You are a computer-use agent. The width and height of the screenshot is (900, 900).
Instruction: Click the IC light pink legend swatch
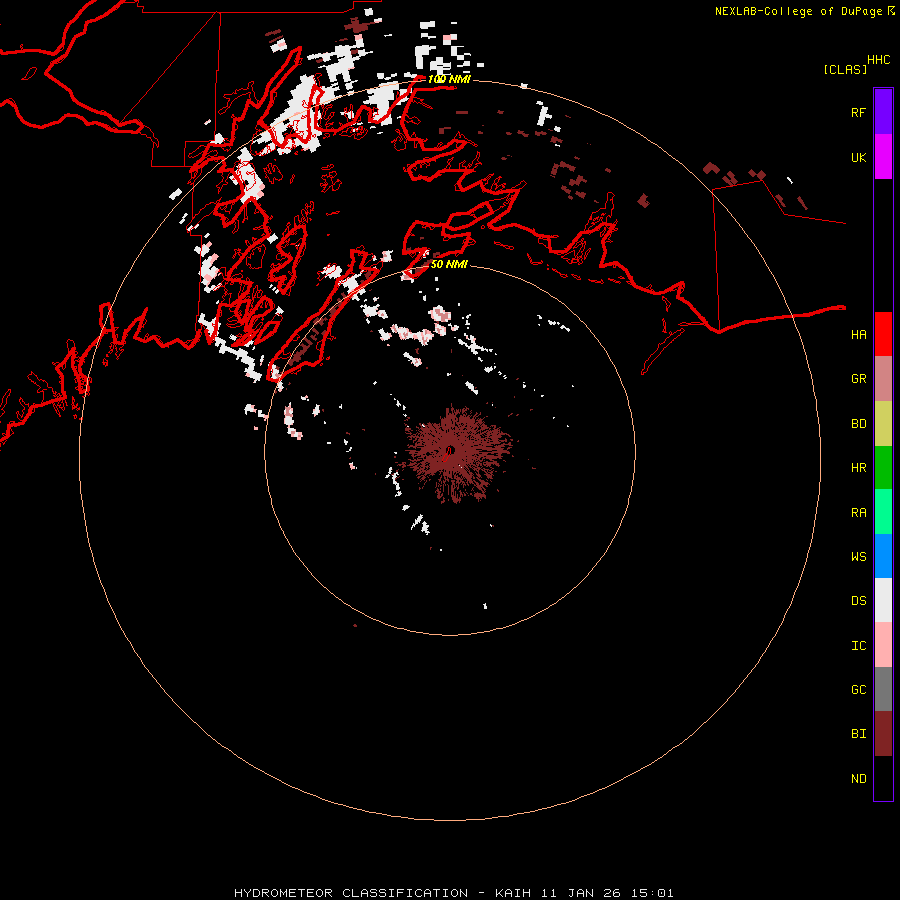(x=883, y=645)
